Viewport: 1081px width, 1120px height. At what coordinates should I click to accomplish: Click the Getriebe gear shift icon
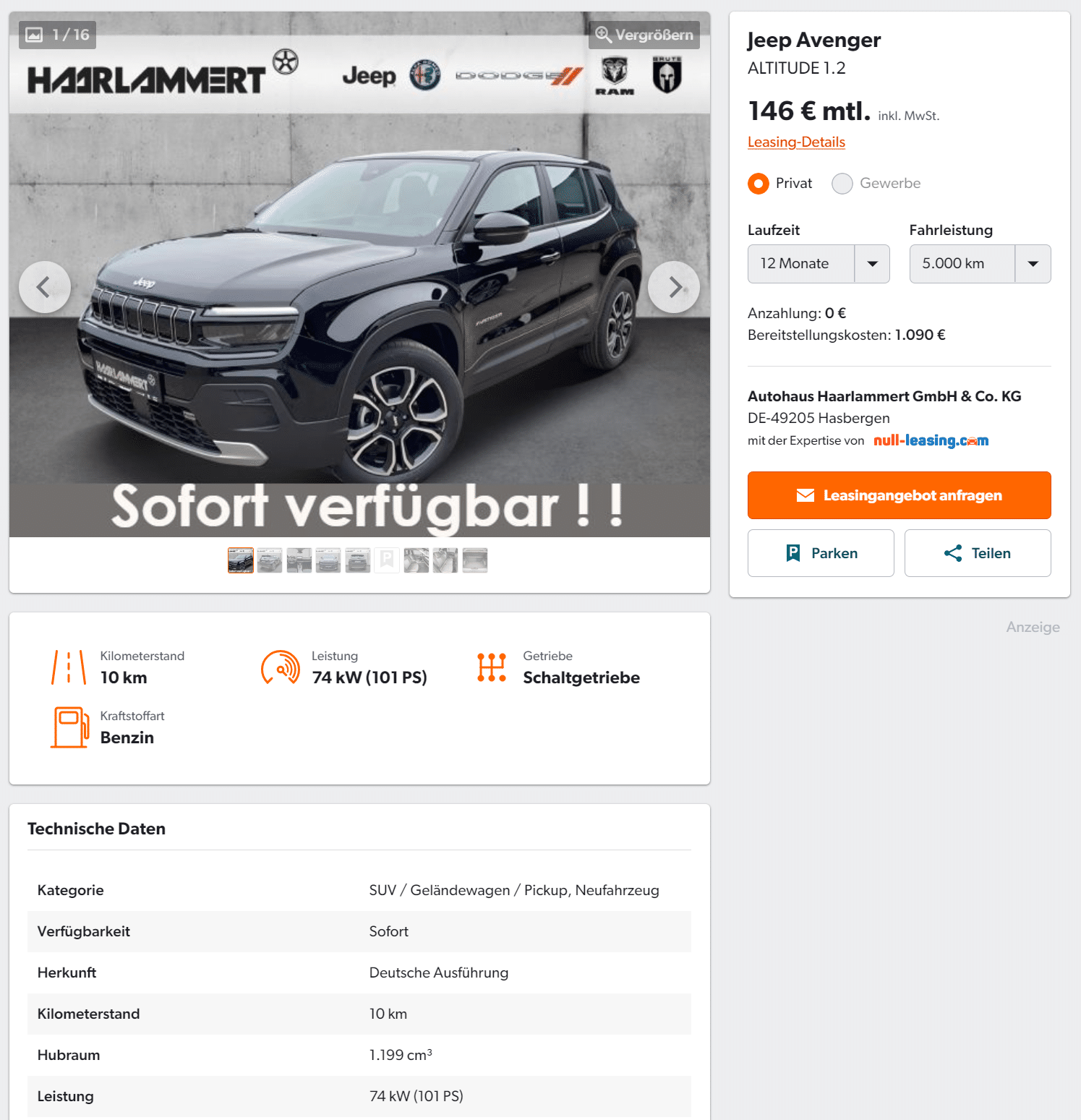492,667
